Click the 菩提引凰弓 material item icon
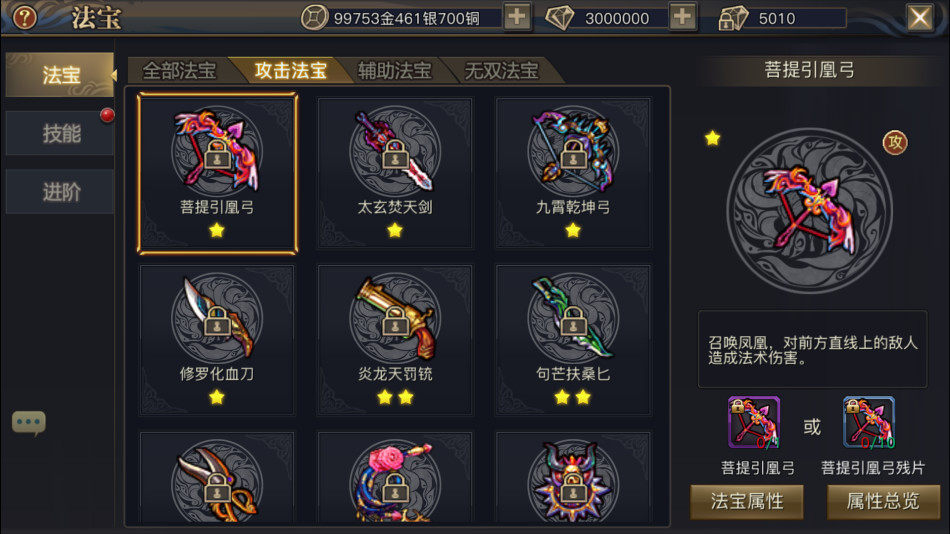950x534 pixels. [754, 422]
